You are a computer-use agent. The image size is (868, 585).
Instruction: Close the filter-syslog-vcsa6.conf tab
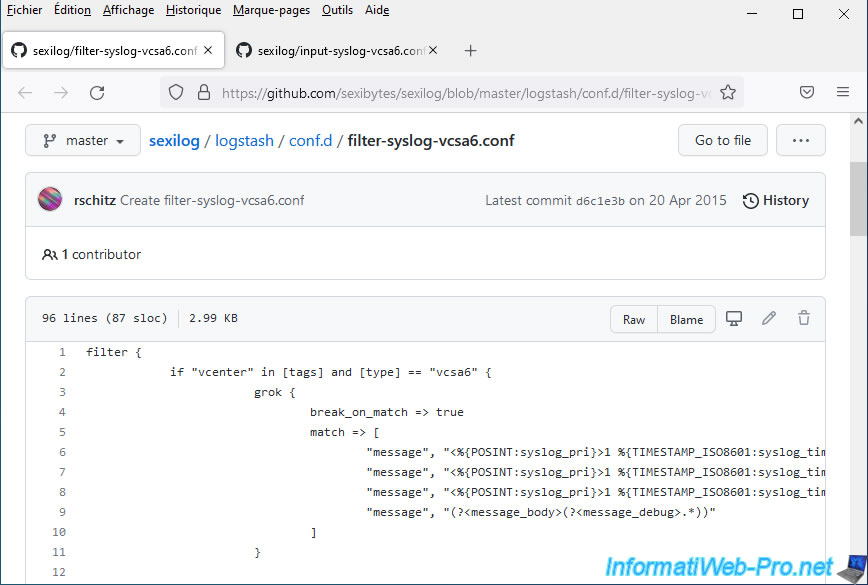(208, 50)
